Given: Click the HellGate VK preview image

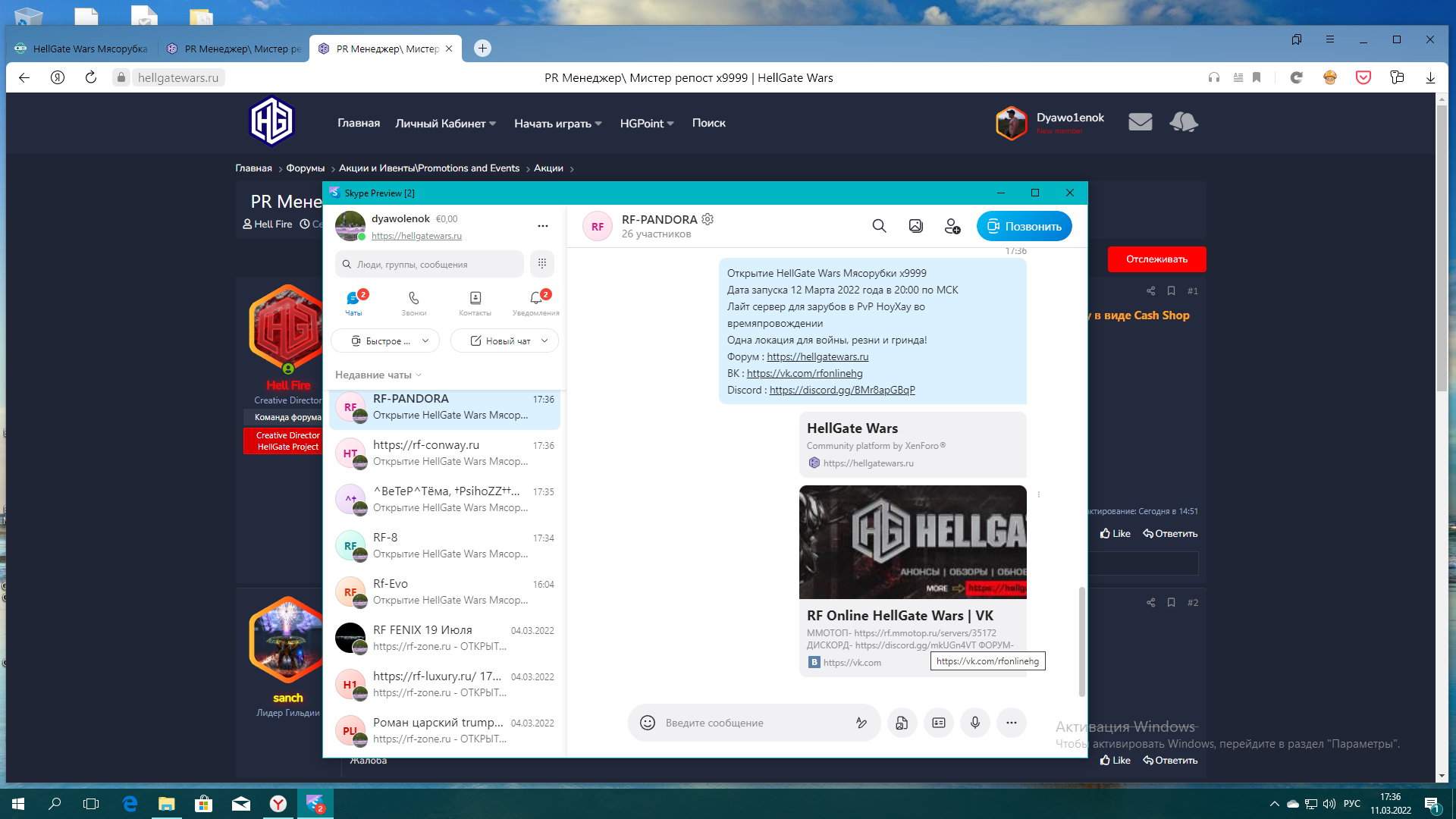Looking at the screenshot, I should pyautogui.click(x=912, y=542).
